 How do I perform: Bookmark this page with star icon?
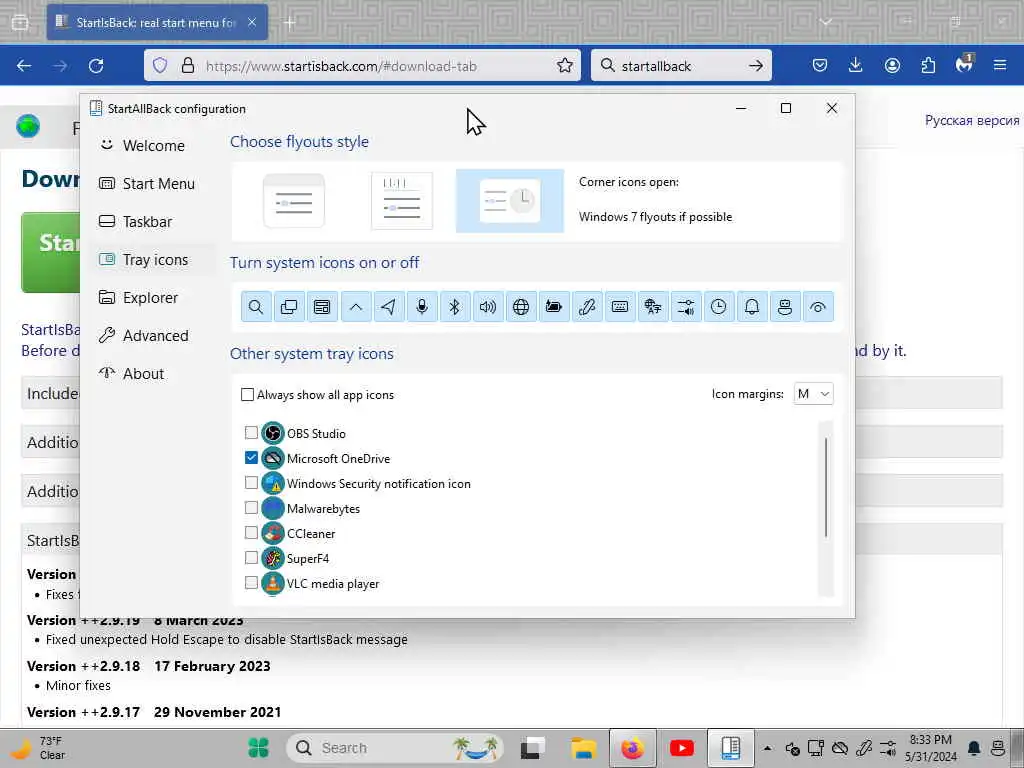click(565, 65)
